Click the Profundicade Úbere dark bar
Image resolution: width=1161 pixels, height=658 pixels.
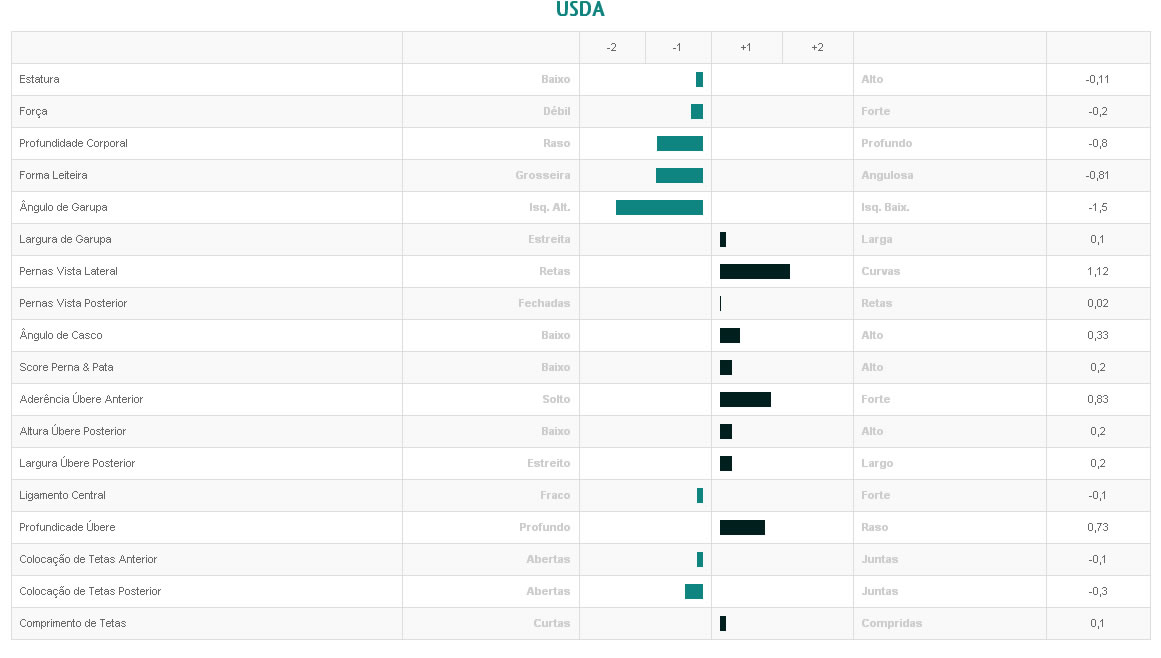[742, 527]
